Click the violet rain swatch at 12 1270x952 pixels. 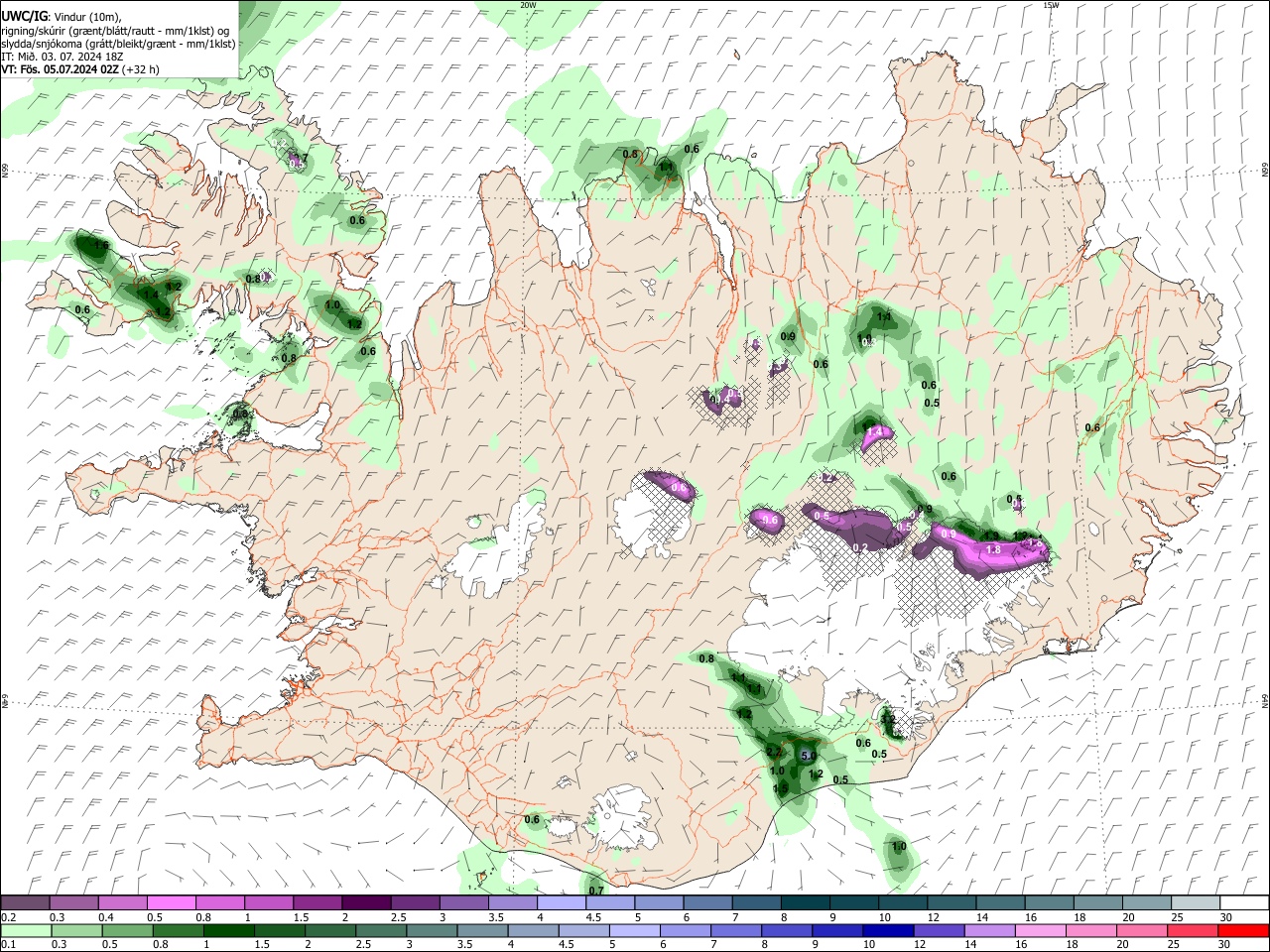[938, 931]
